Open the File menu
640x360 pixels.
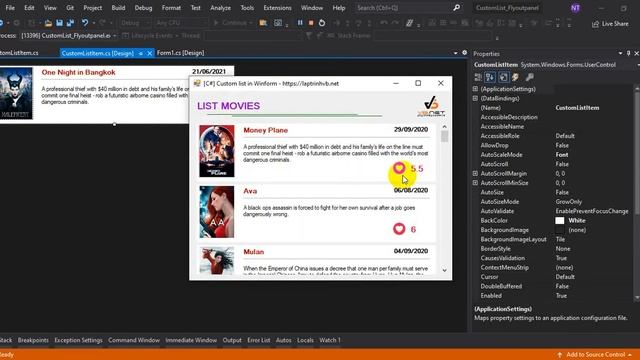click(x=10, y=8)
